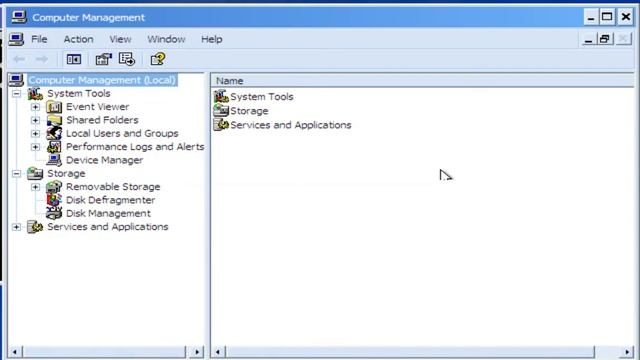Image resolution: width=640 pixels, height=360 pixels.
Task: Click left pane scroll-right arrow
Action: pyautogui.click(x=197, y=352)
